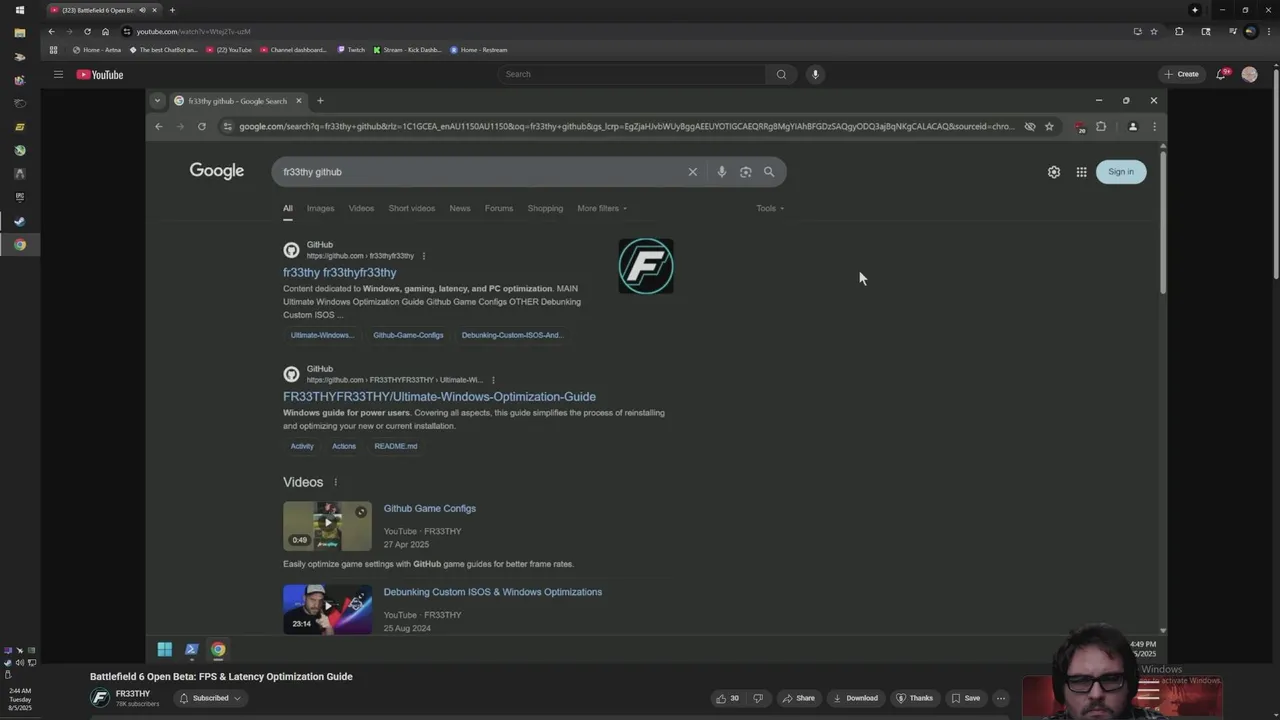1280x720 pixels.
Task: Open YouTube notifications bell
Action: (1221, 74)
